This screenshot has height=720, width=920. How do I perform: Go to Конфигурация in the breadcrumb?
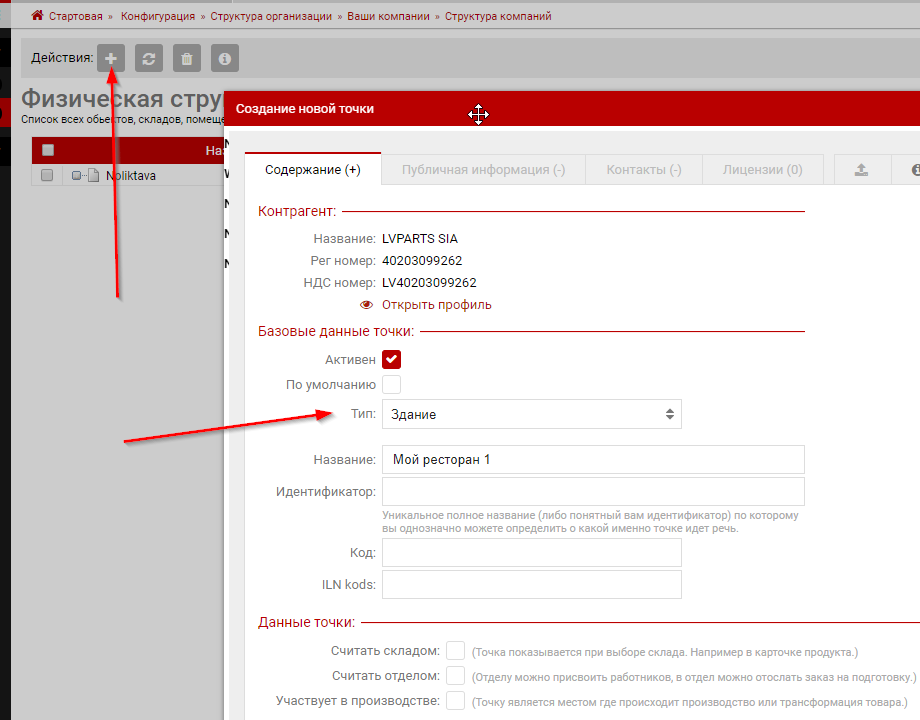(x=159, y=16)
